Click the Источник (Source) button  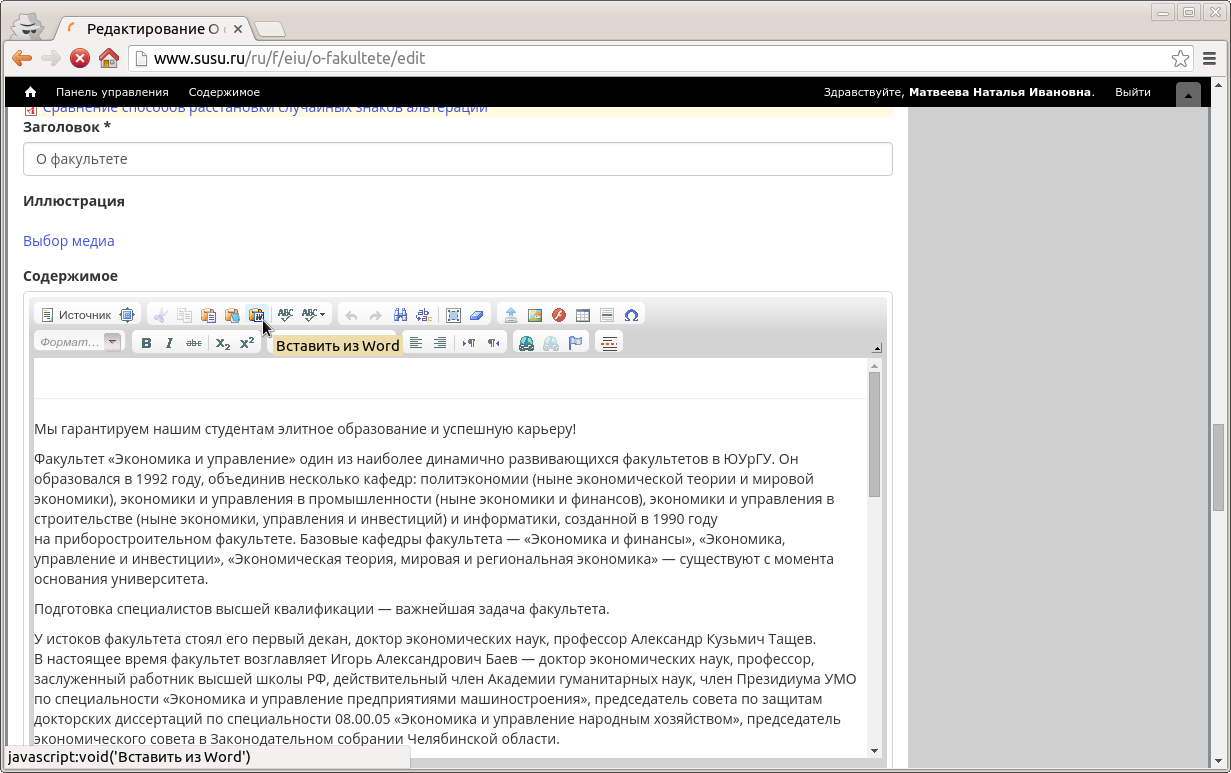click(x=76, y=315)
